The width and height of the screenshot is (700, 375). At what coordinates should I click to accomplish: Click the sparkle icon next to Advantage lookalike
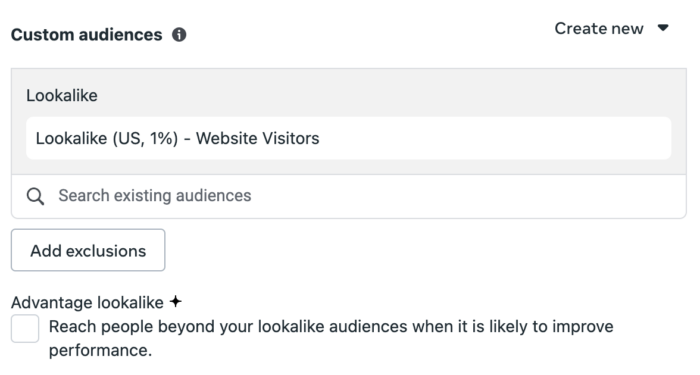(x=176, y=302)
